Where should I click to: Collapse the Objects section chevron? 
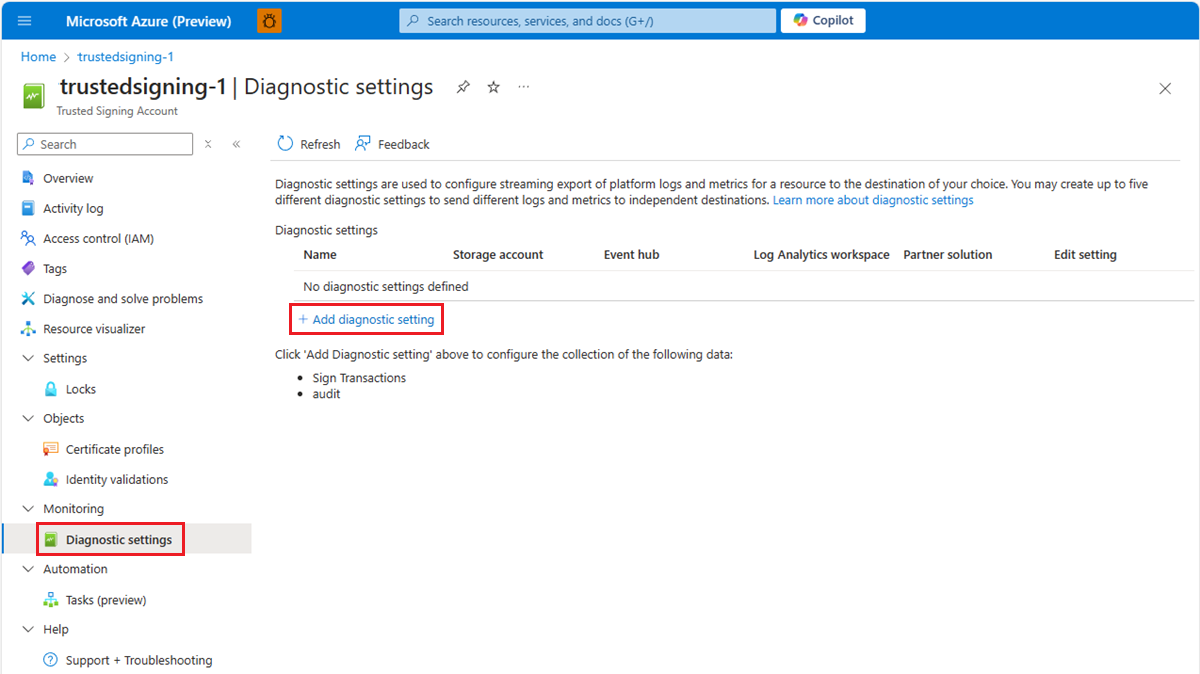28,418
